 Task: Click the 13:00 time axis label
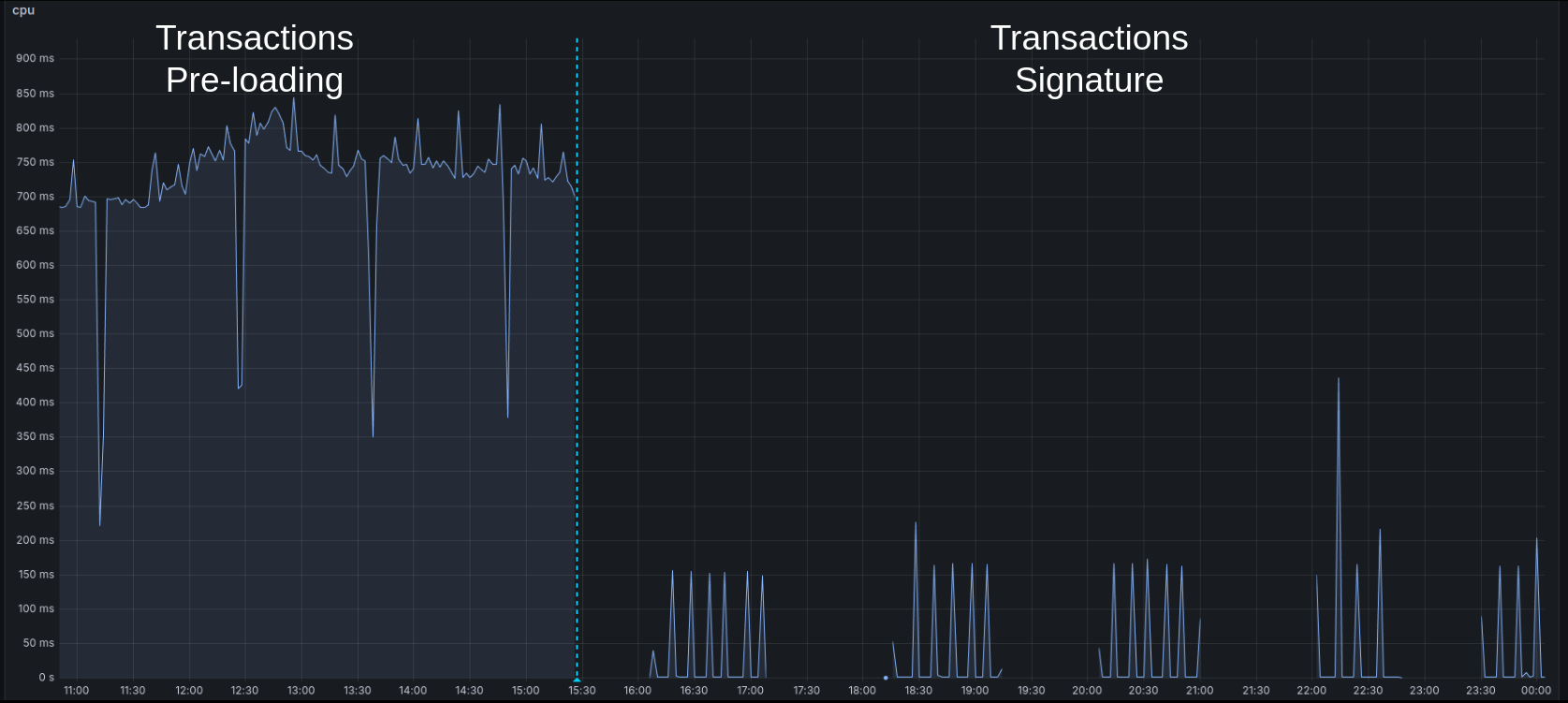[x=301, y=691]
